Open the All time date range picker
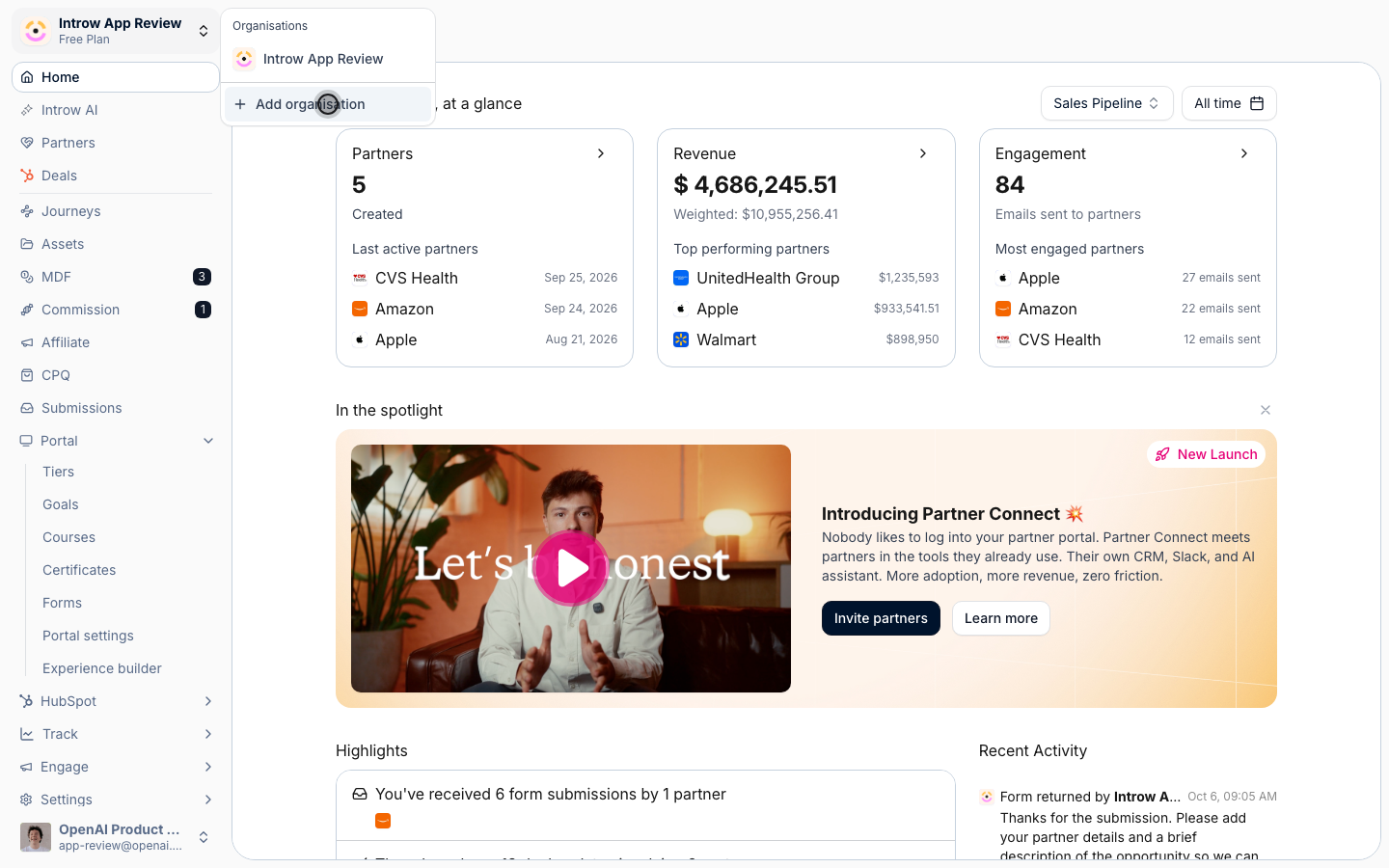Image resolution: width=1389 pixels, height=868 pixels. tap(1229, 103)
